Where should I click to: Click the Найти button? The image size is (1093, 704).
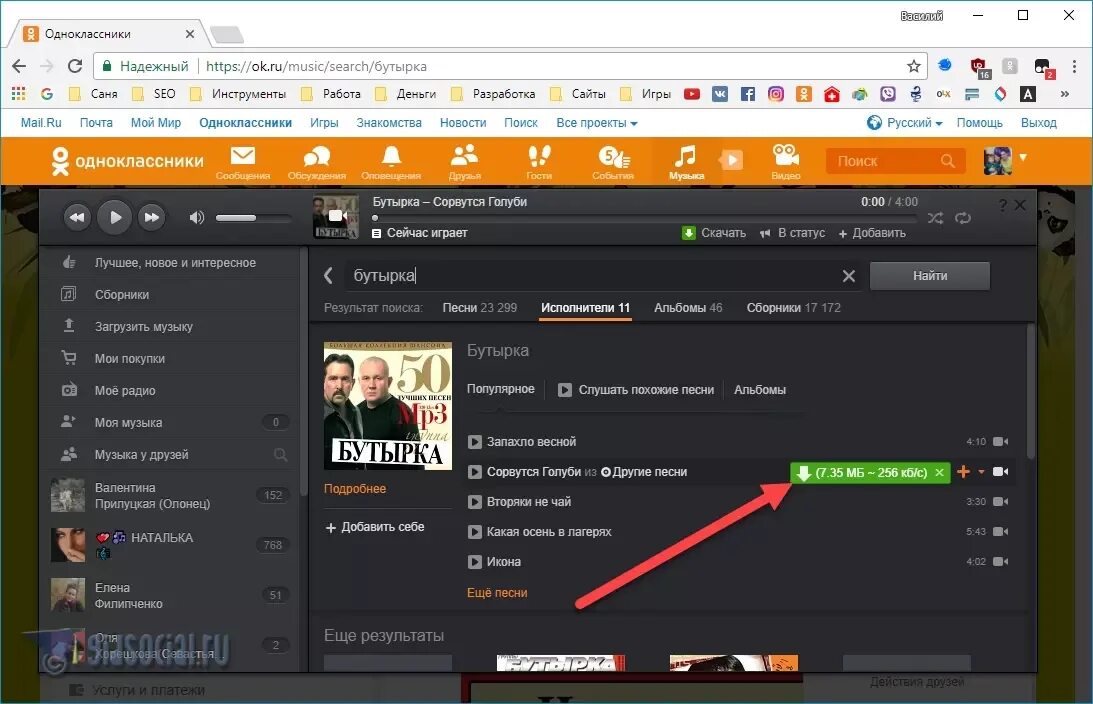point(930,276)
